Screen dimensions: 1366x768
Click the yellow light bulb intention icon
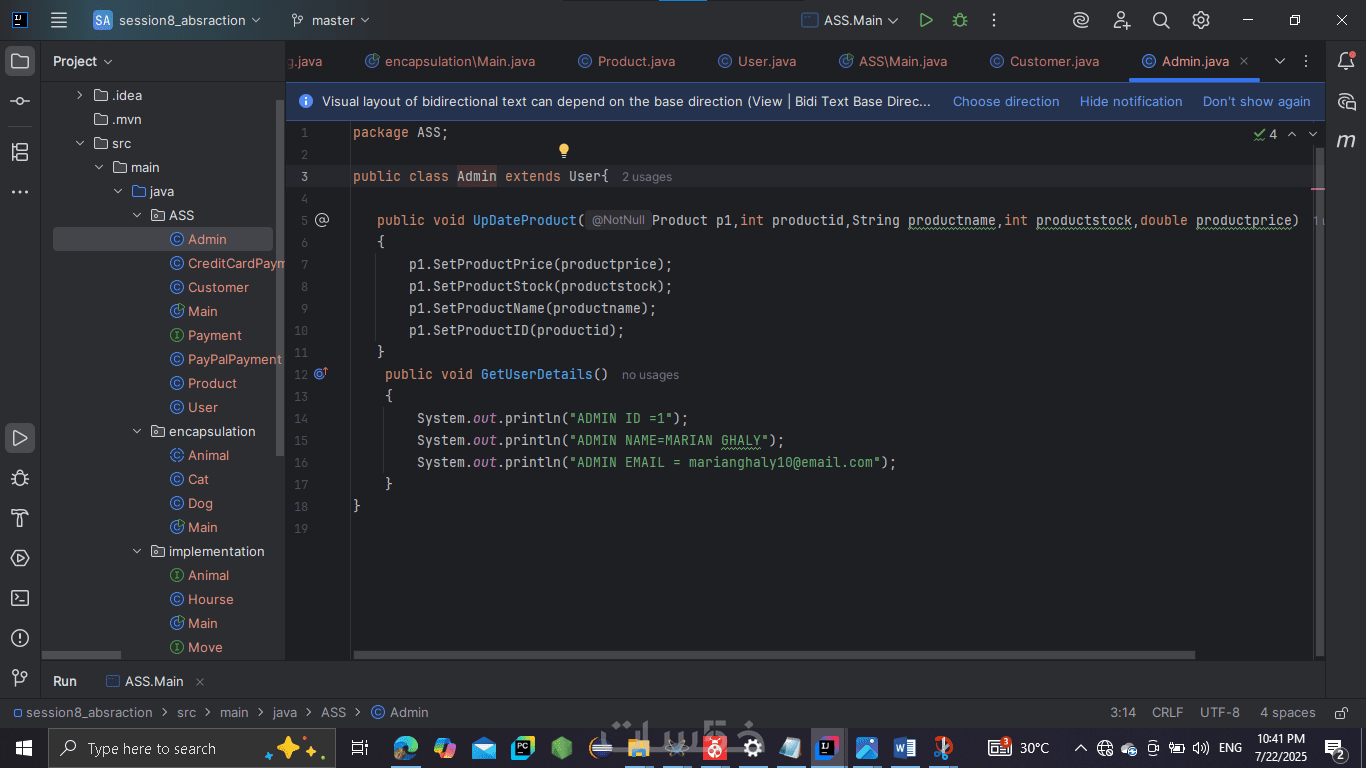tap(563, 151)
